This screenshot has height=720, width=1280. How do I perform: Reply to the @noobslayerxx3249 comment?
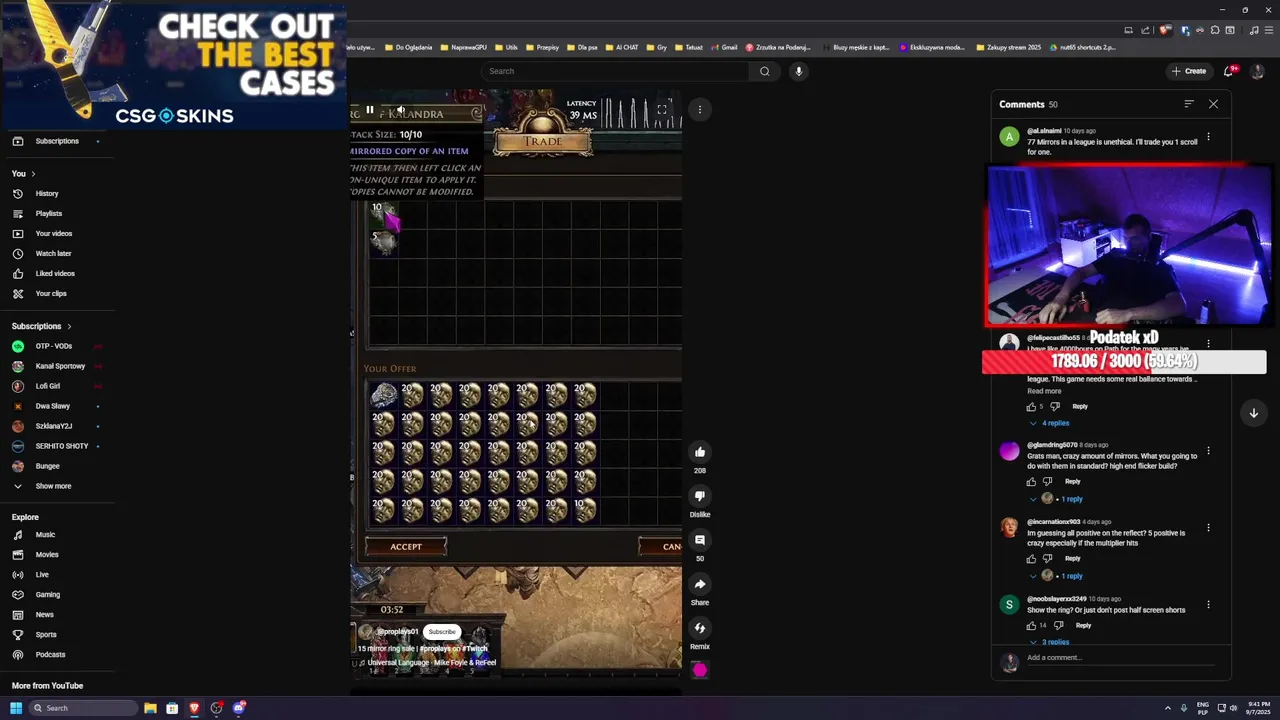1083,626
